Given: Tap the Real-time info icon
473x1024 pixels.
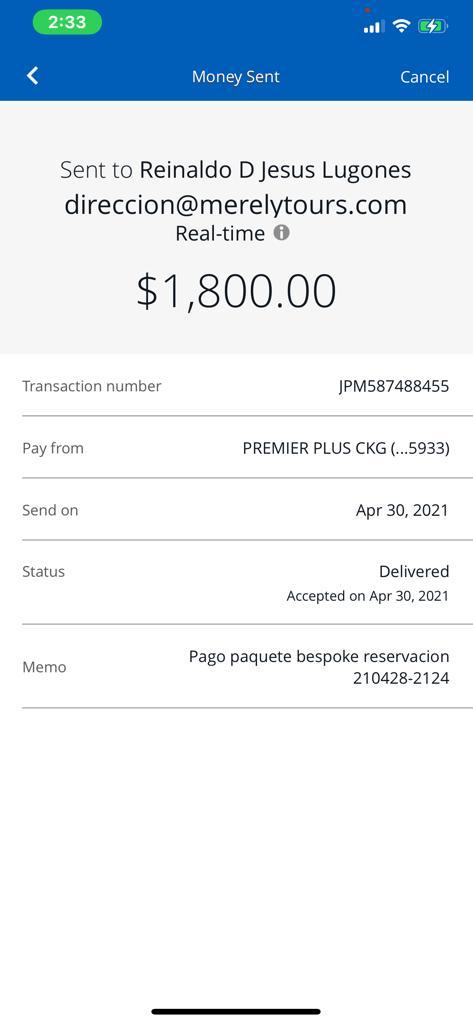Looking at the screenshot, I should click(281, 232).
